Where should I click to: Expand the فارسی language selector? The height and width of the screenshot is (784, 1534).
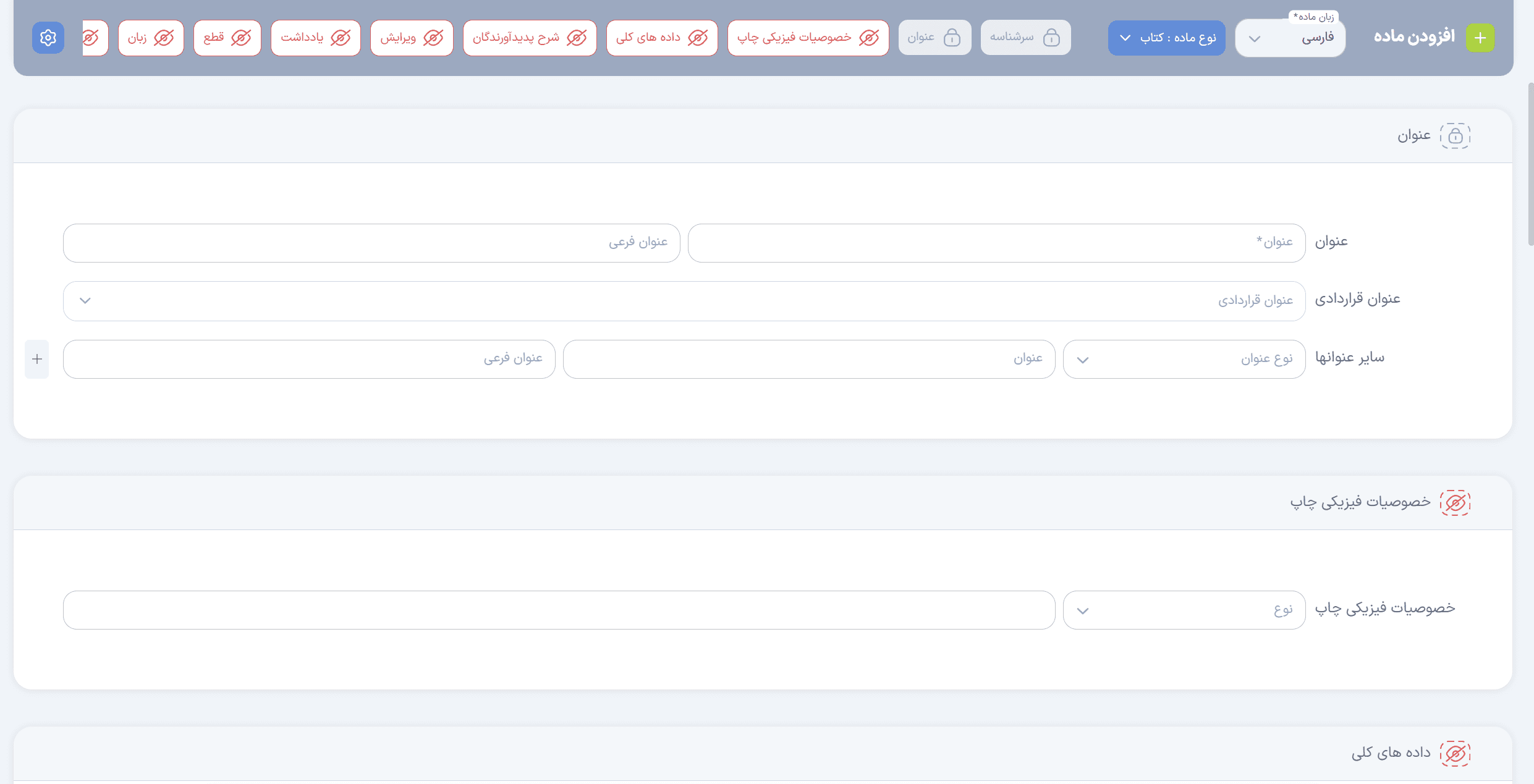pos(1255,38)
